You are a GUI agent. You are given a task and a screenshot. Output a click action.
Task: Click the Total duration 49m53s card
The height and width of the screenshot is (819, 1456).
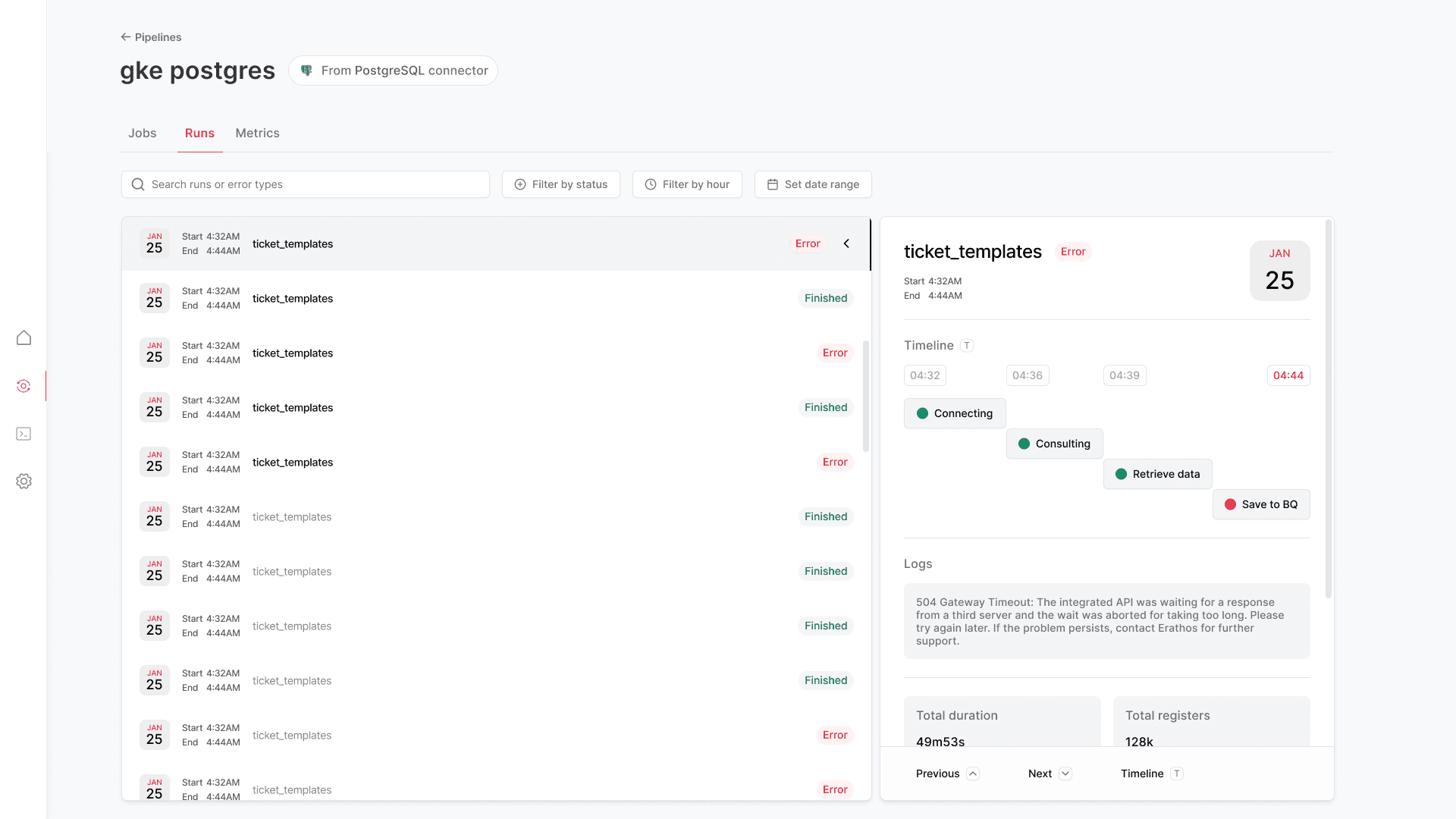[x=1003, y=722]
